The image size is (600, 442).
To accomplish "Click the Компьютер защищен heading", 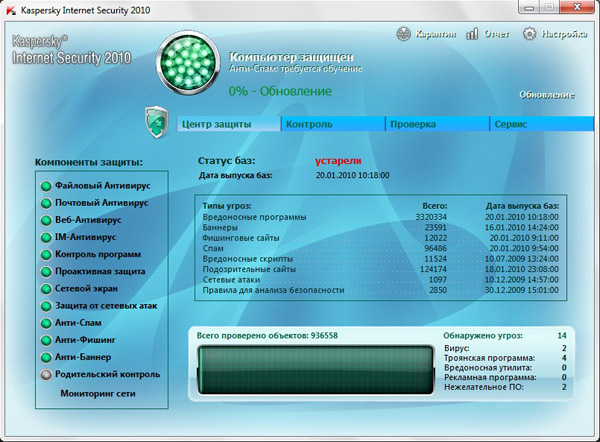I will pos(291,57).
